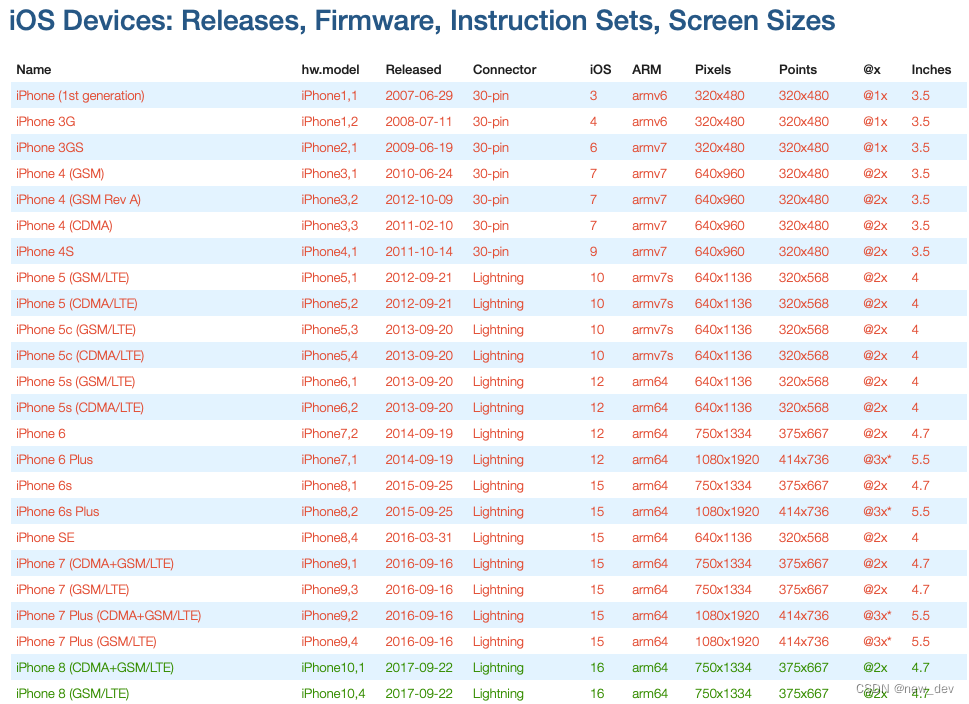This screenshot has width=969, height=704.
Task: Select the 'iPhone 6s' name cell
Action: (44, 485)
